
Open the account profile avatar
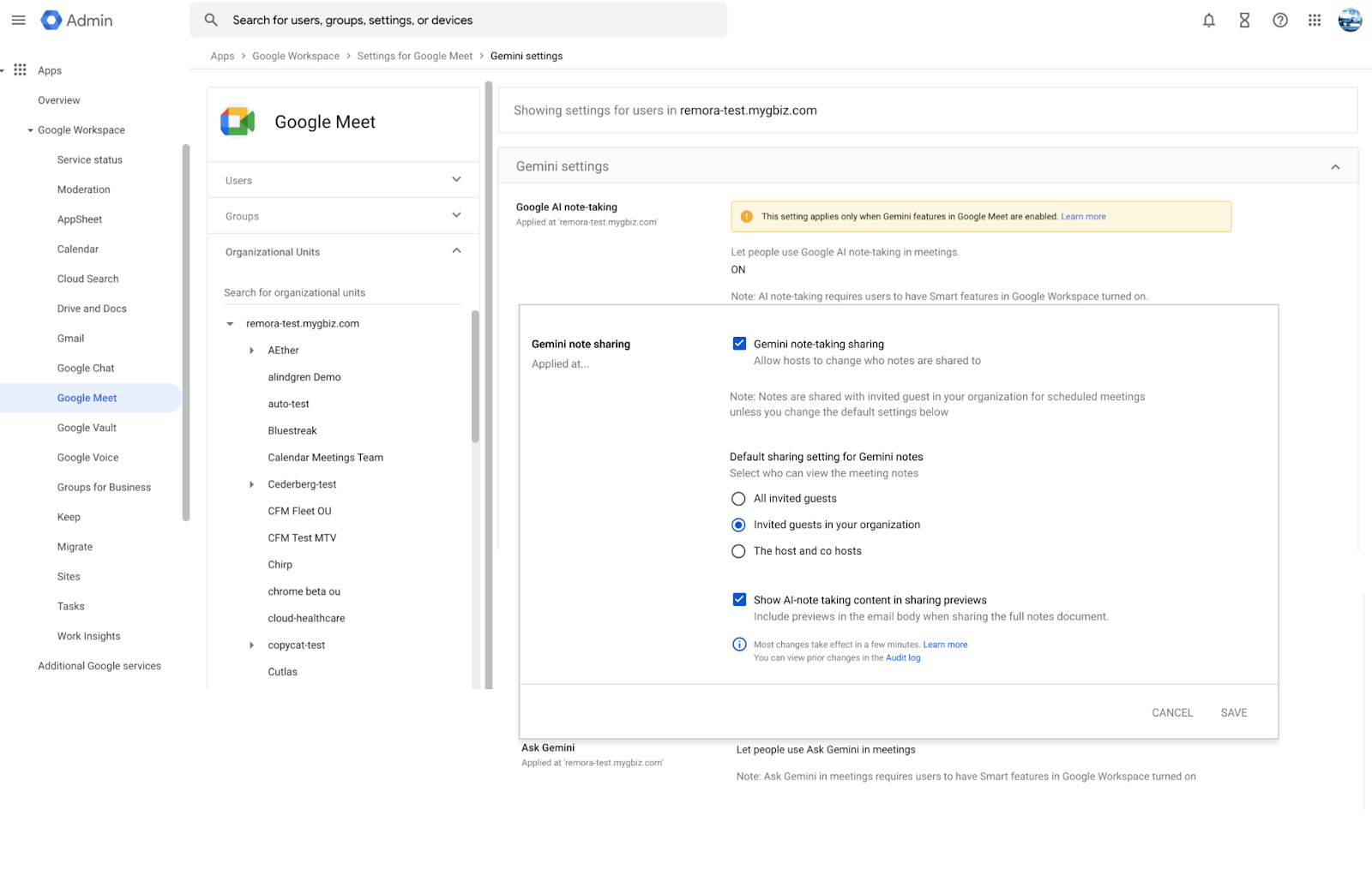[x=1350, y=20]
